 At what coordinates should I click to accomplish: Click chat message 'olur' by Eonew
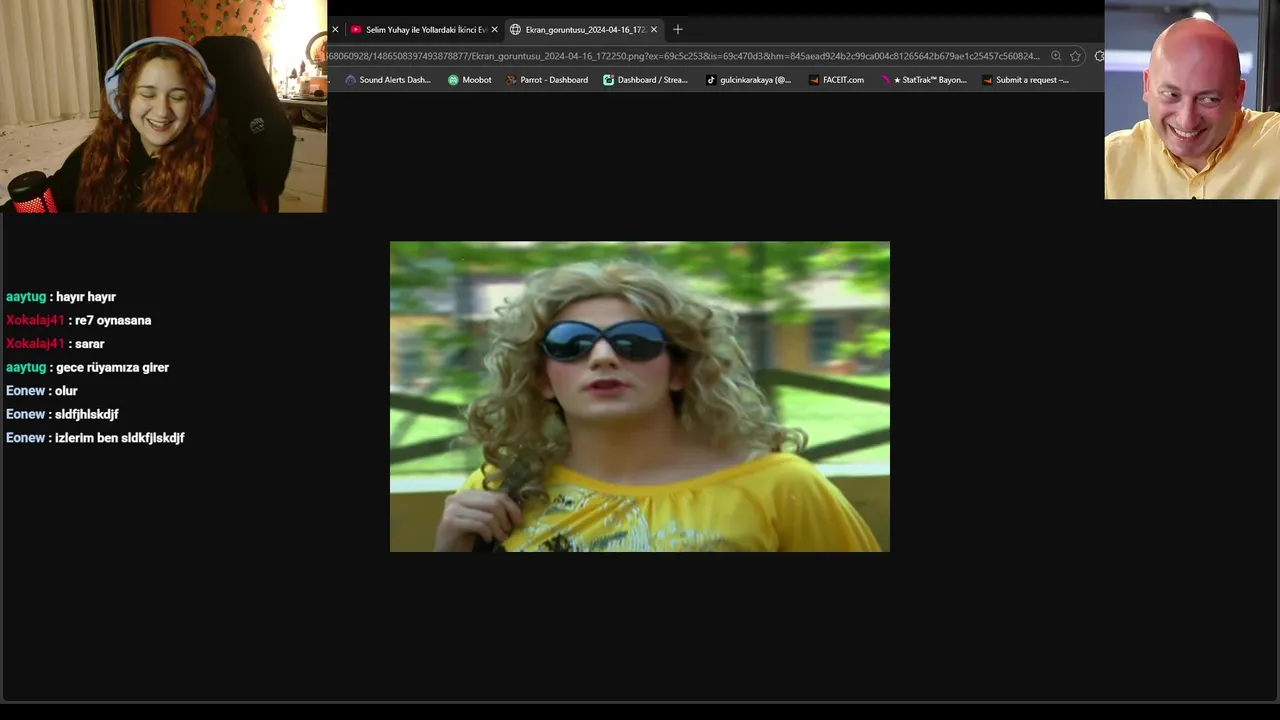pyautogui.click(x=66, y=391)
